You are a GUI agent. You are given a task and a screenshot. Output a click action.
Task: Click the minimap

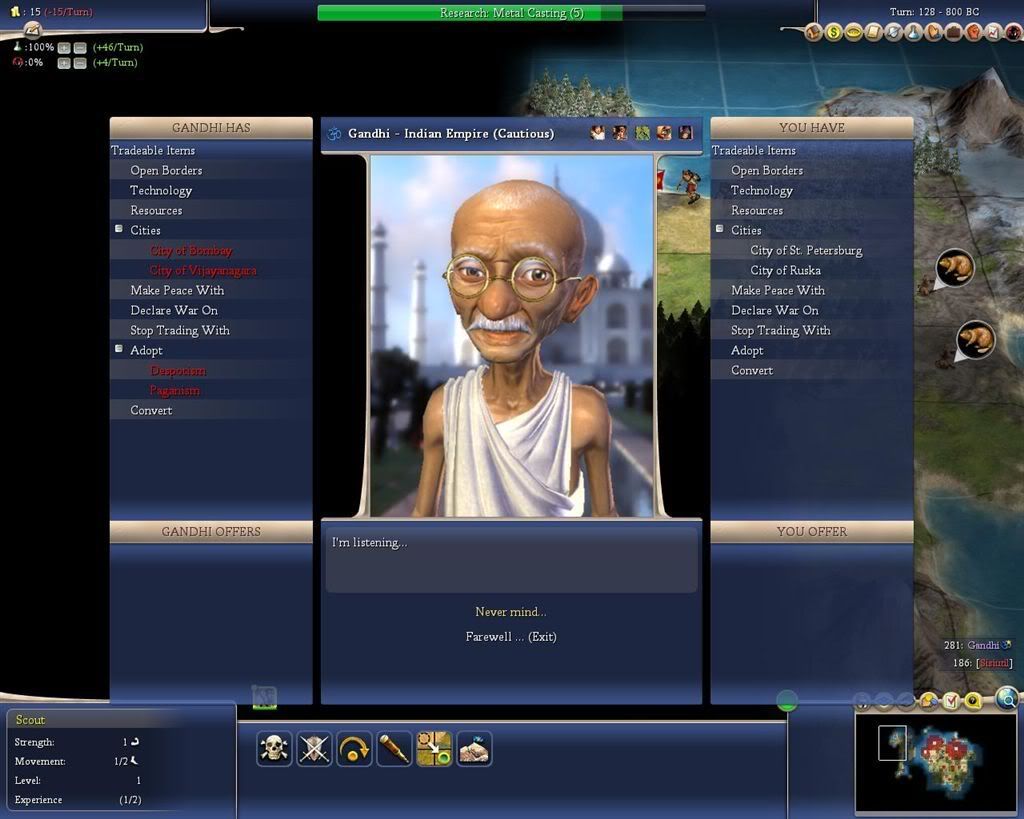click(938, 762)
